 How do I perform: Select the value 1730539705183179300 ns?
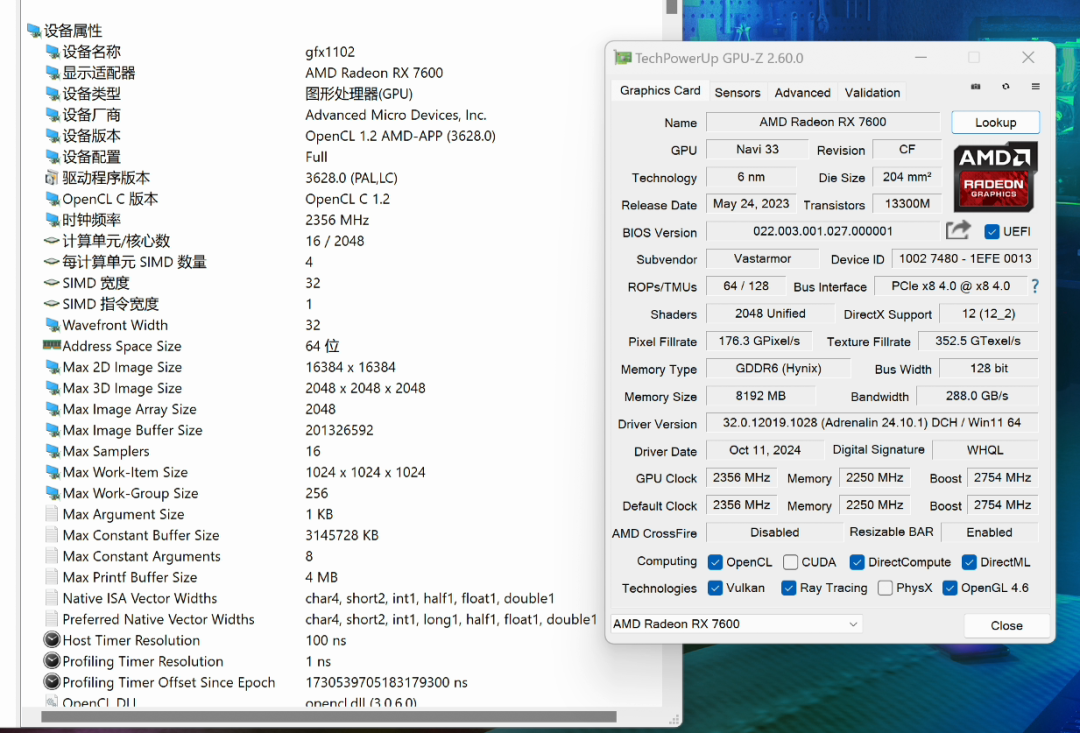[x=386, y=682]
